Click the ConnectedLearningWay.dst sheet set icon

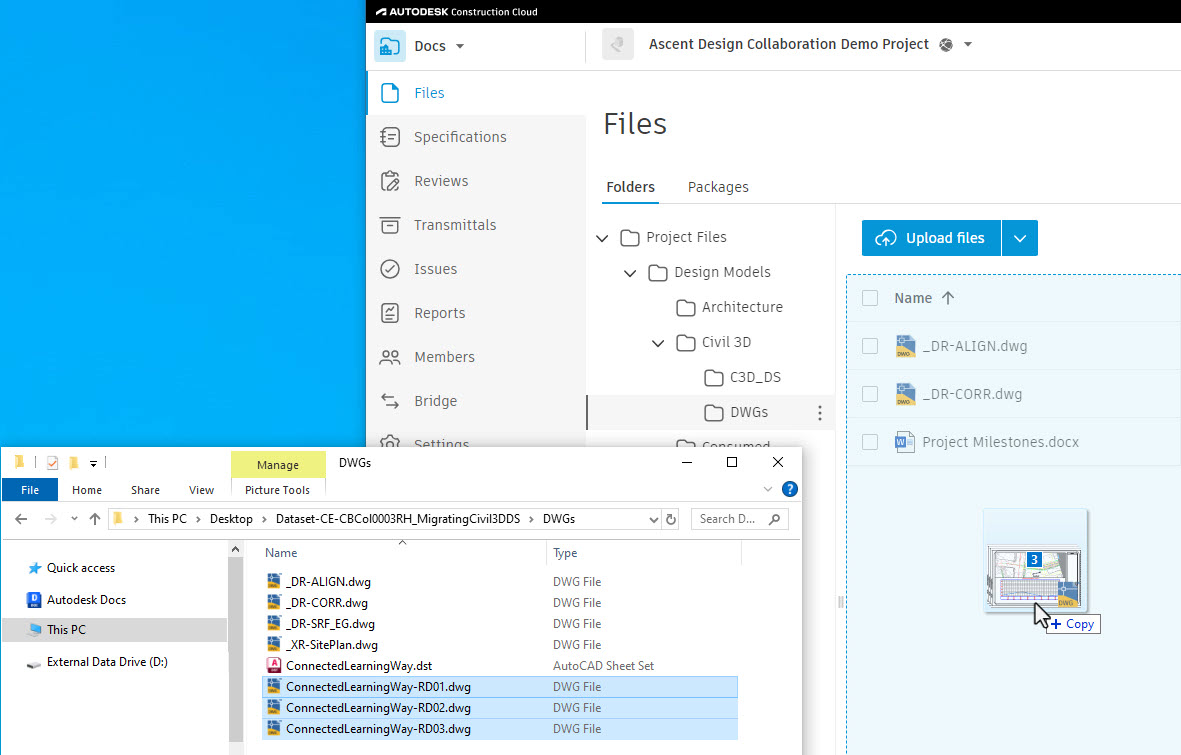[274, 665]
